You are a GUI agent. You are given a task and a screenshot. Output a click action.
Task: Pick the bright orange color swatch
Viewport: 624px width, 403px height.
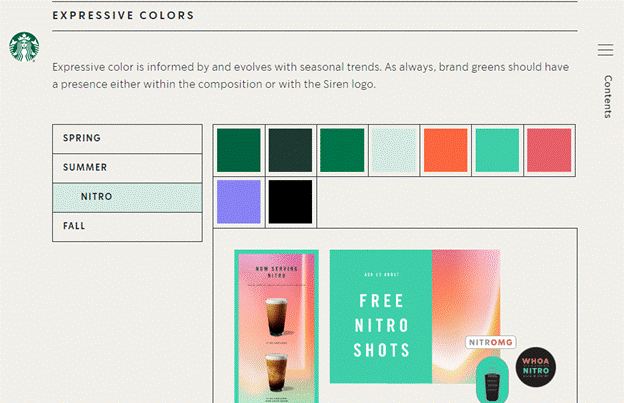click(x=446, y=150)
